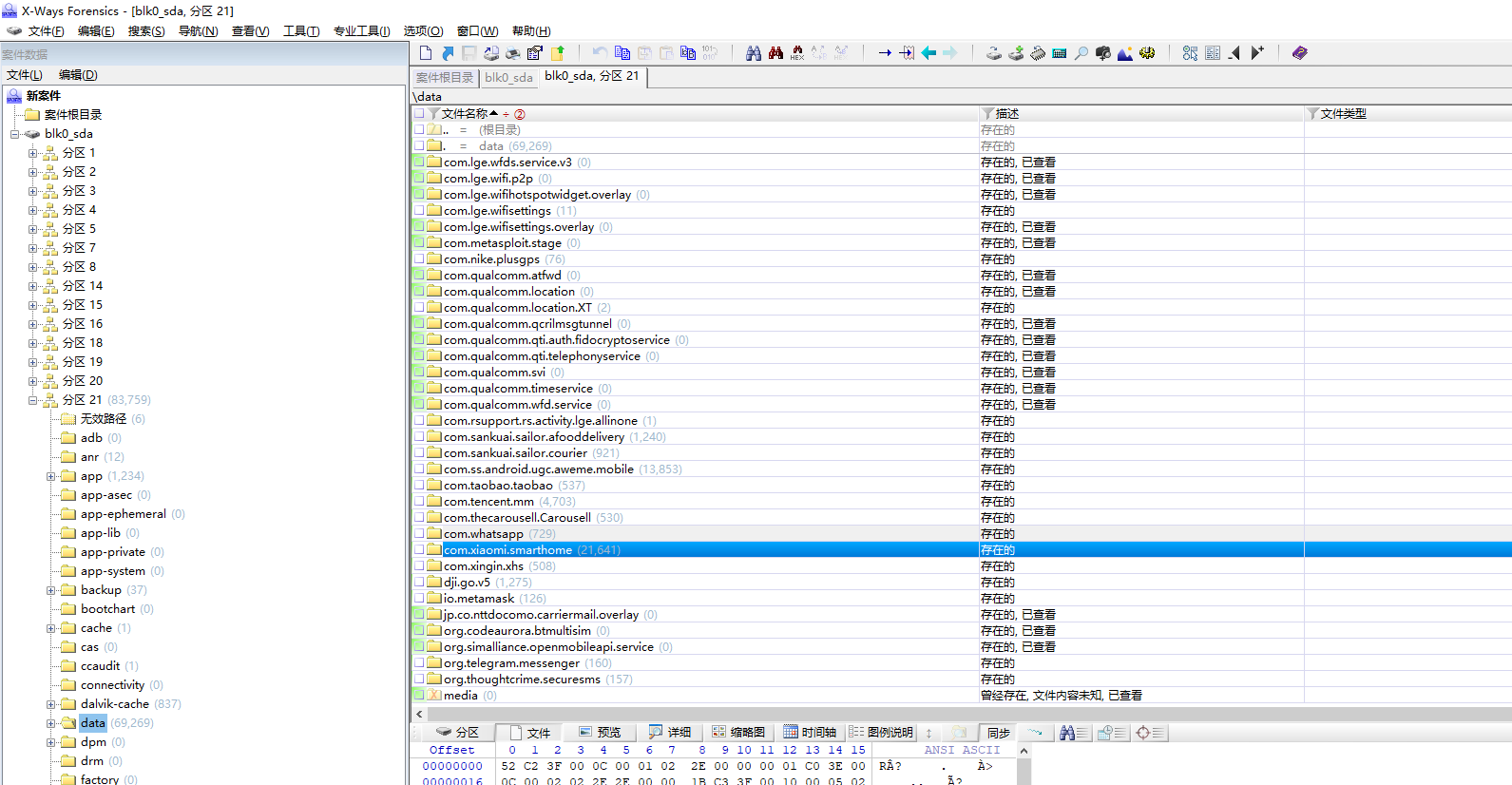Expand the backup folder tree node
1512x785 pixels.
[x=51, y=590]
